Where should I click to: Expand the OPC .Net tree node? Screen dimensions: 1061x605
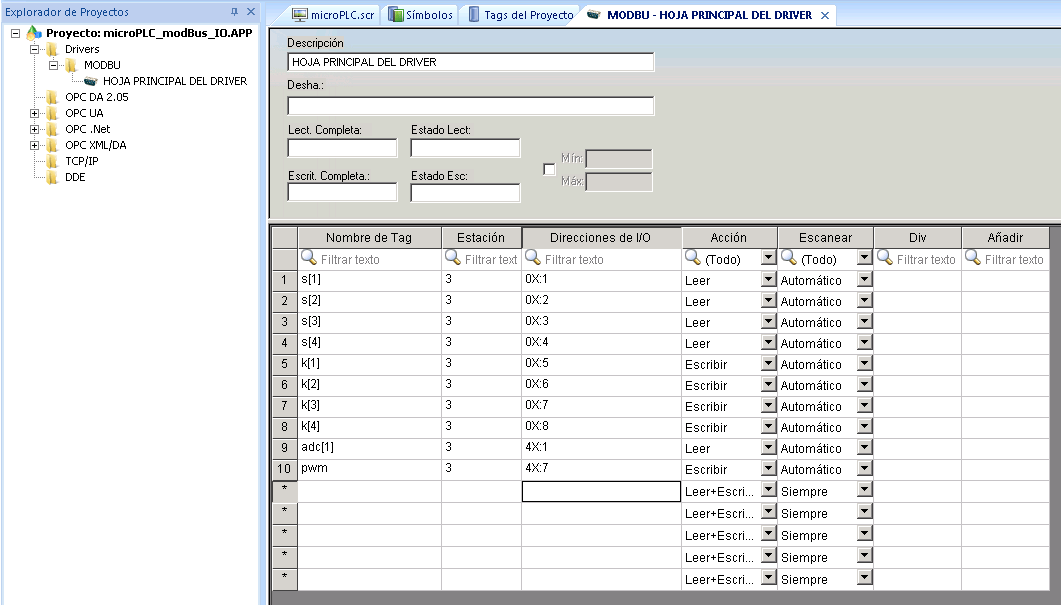[x=34, y=129]
